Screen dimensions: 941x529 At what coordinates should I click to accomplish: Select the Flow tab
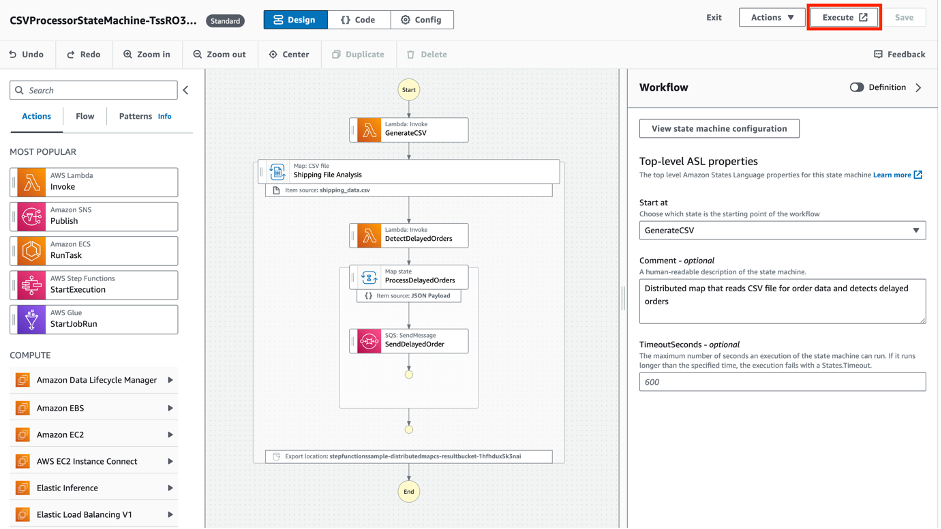click(85, 116)
